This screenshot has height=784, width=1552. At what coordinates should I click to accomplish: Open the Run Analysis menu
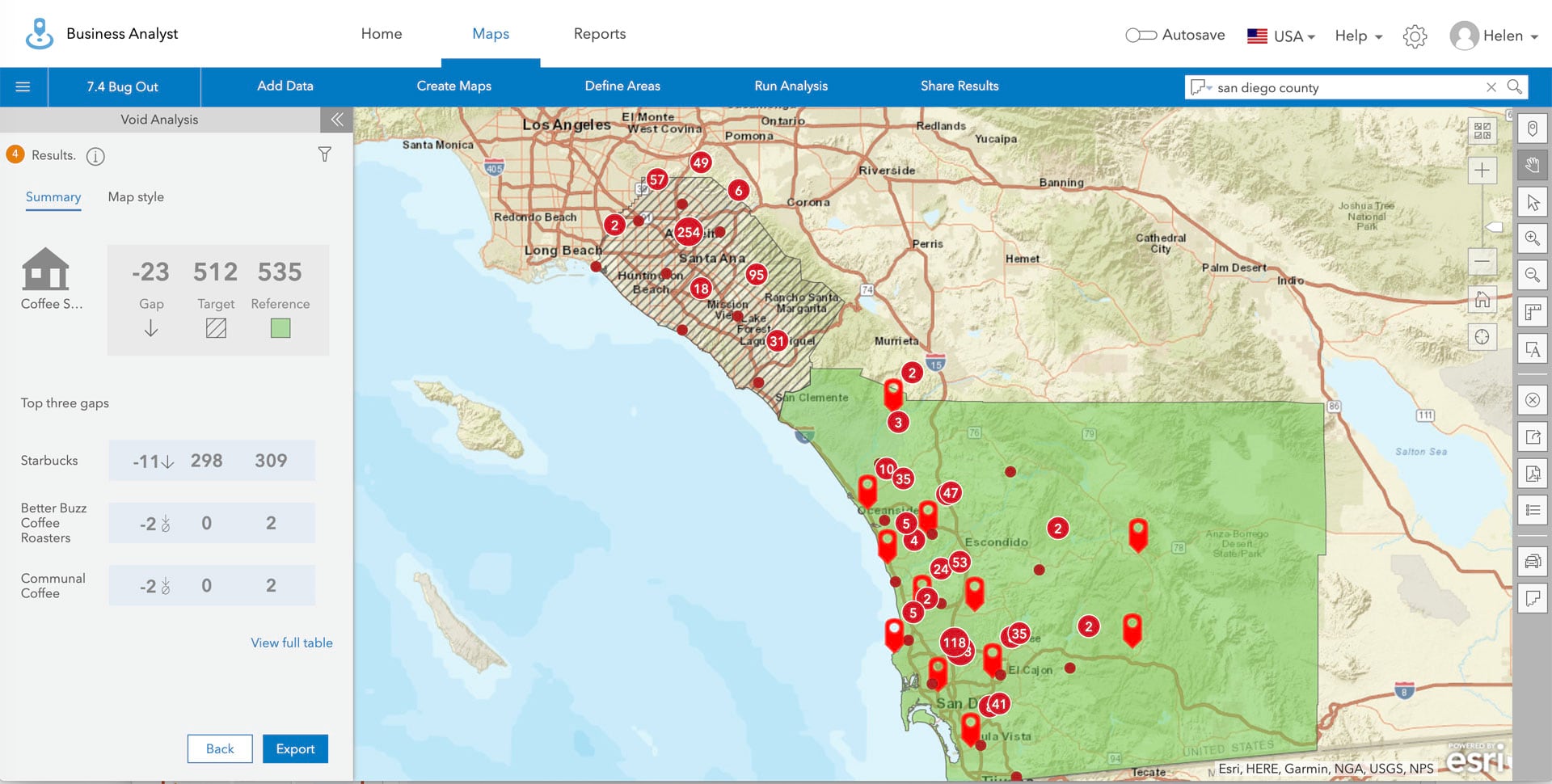[x=791, y=86]
